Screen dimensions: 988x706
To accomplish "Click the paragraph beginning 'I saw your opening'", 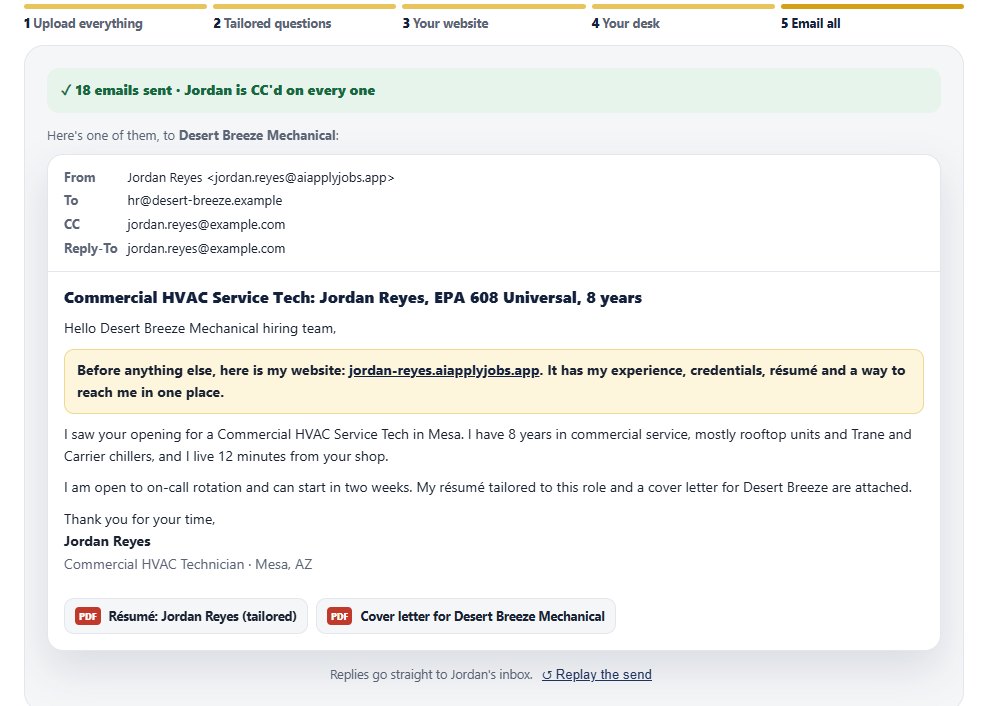I will tap(488, 445).
